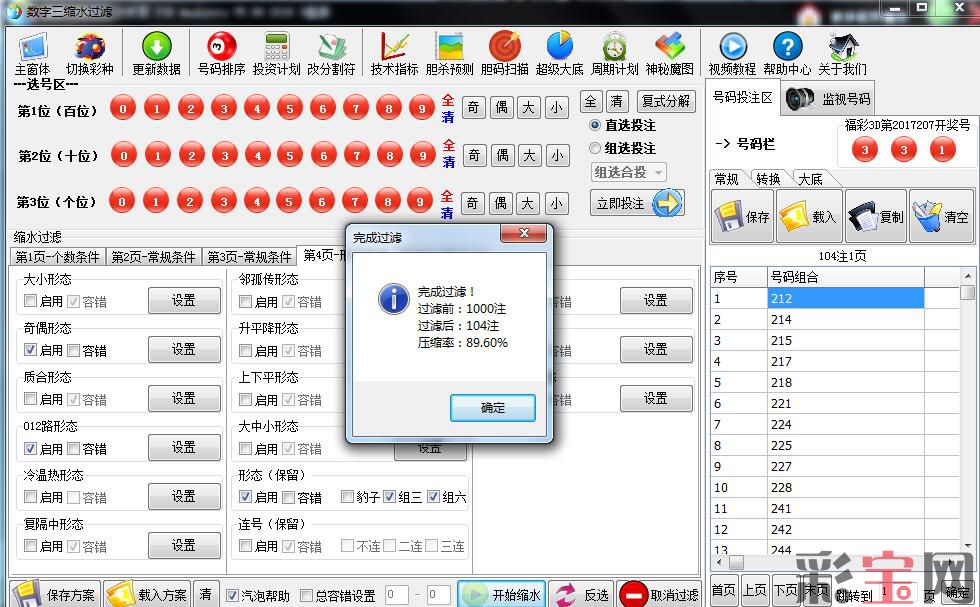The image size is (980, 607).
Task: Toggle the 汽泡帮助 checkbox
Action: [x=233, y=595]
